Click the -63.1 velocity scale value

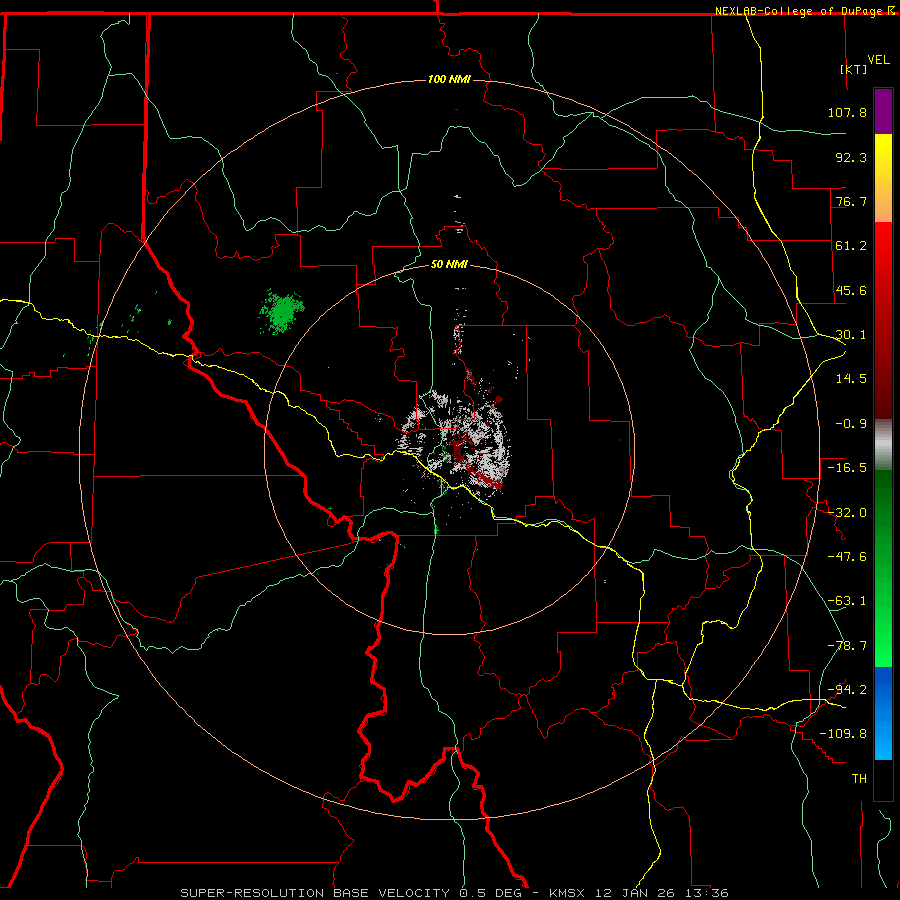[x=847, y=601]
